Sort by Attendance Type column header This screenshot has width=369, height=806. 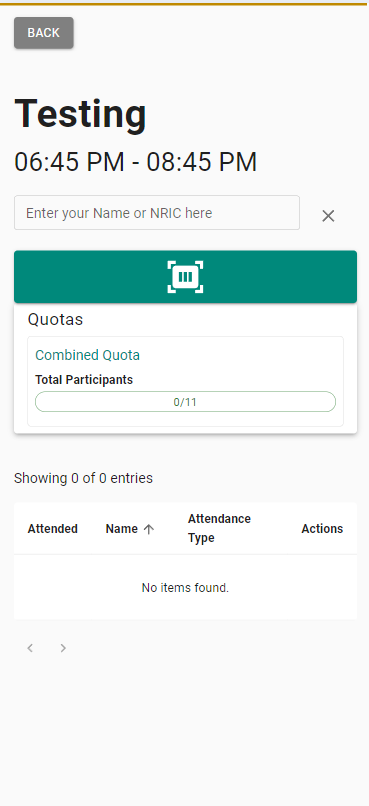coord(219,528)
